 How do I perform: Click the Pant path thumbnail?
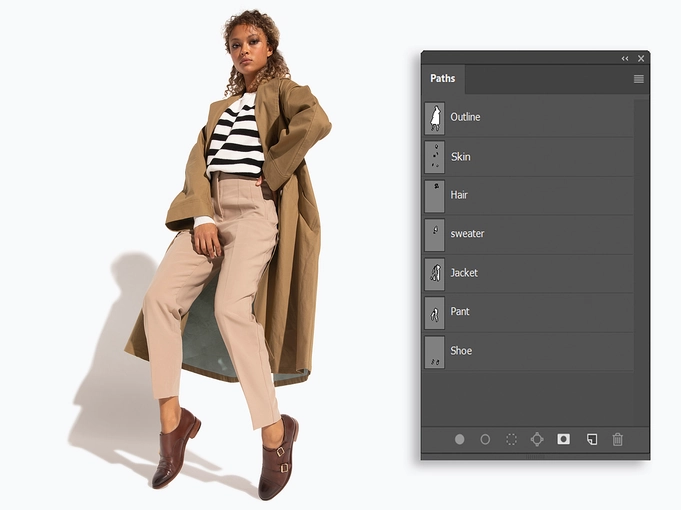point(434,312)
